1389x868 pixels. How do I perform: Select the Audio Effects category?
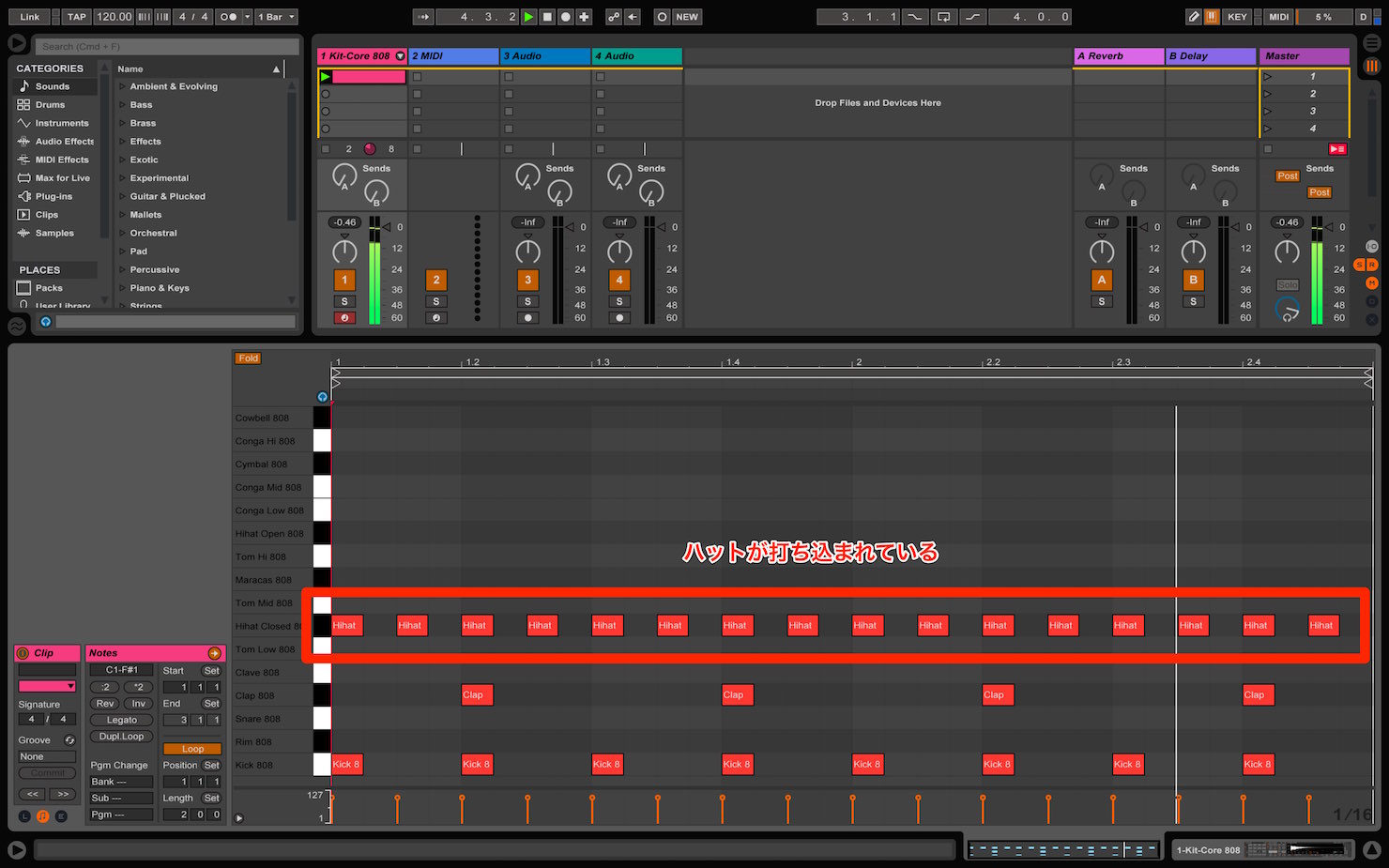[64, 142]
